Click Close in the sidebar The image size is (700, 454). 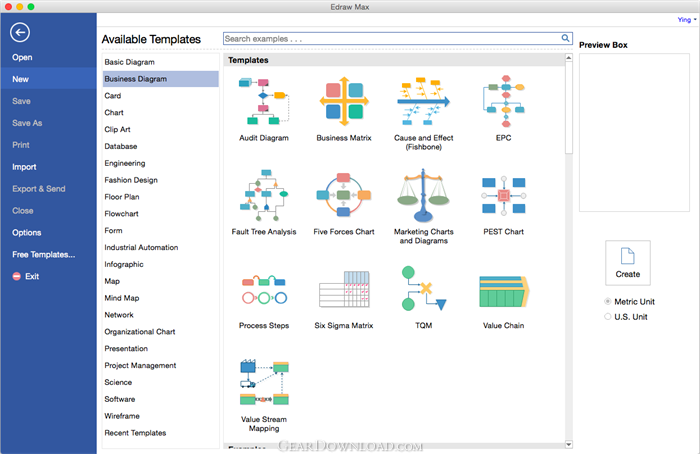(23, 210)
